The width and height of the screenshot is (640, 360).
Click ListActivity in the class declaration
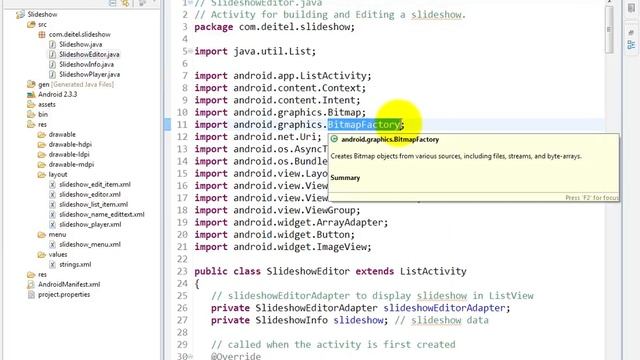coord(433,271)
